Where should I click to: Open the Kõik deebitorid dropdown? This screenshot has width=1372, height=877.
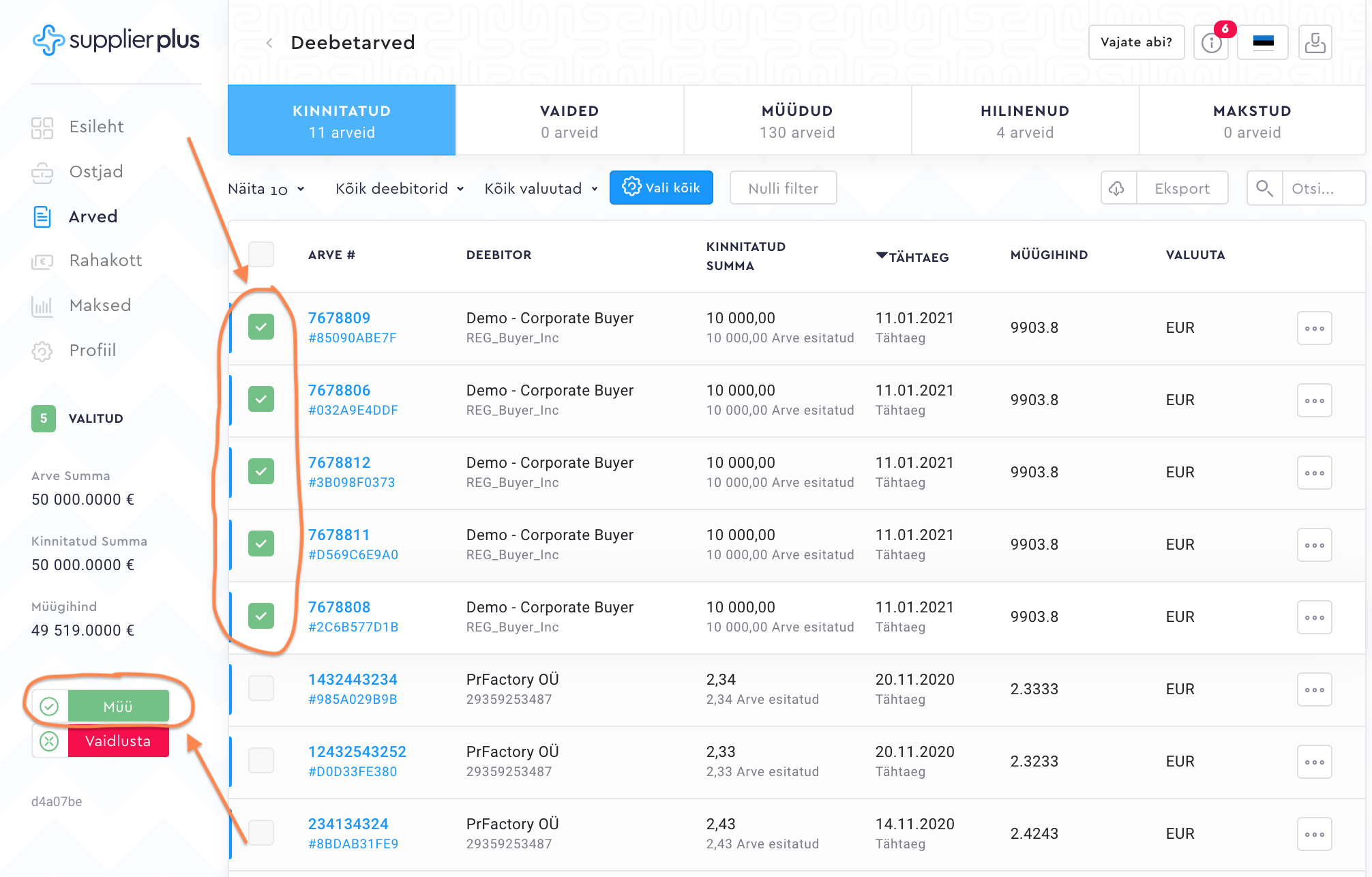tap(400, 189)
